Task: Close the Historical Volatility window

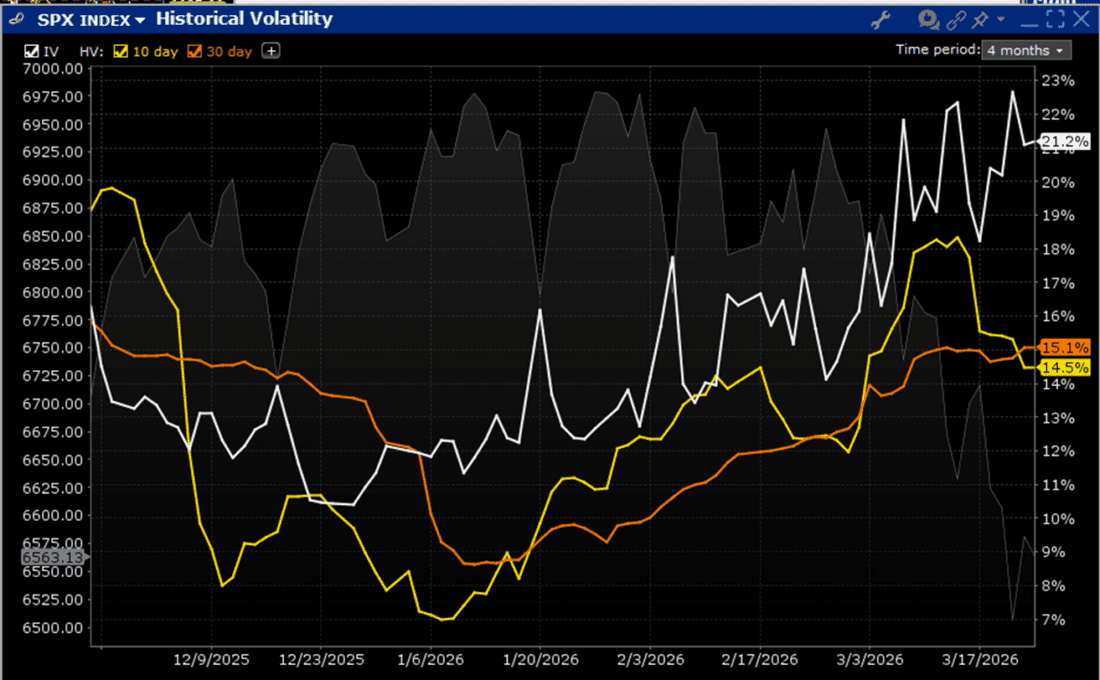Action: click(1080, 19)
